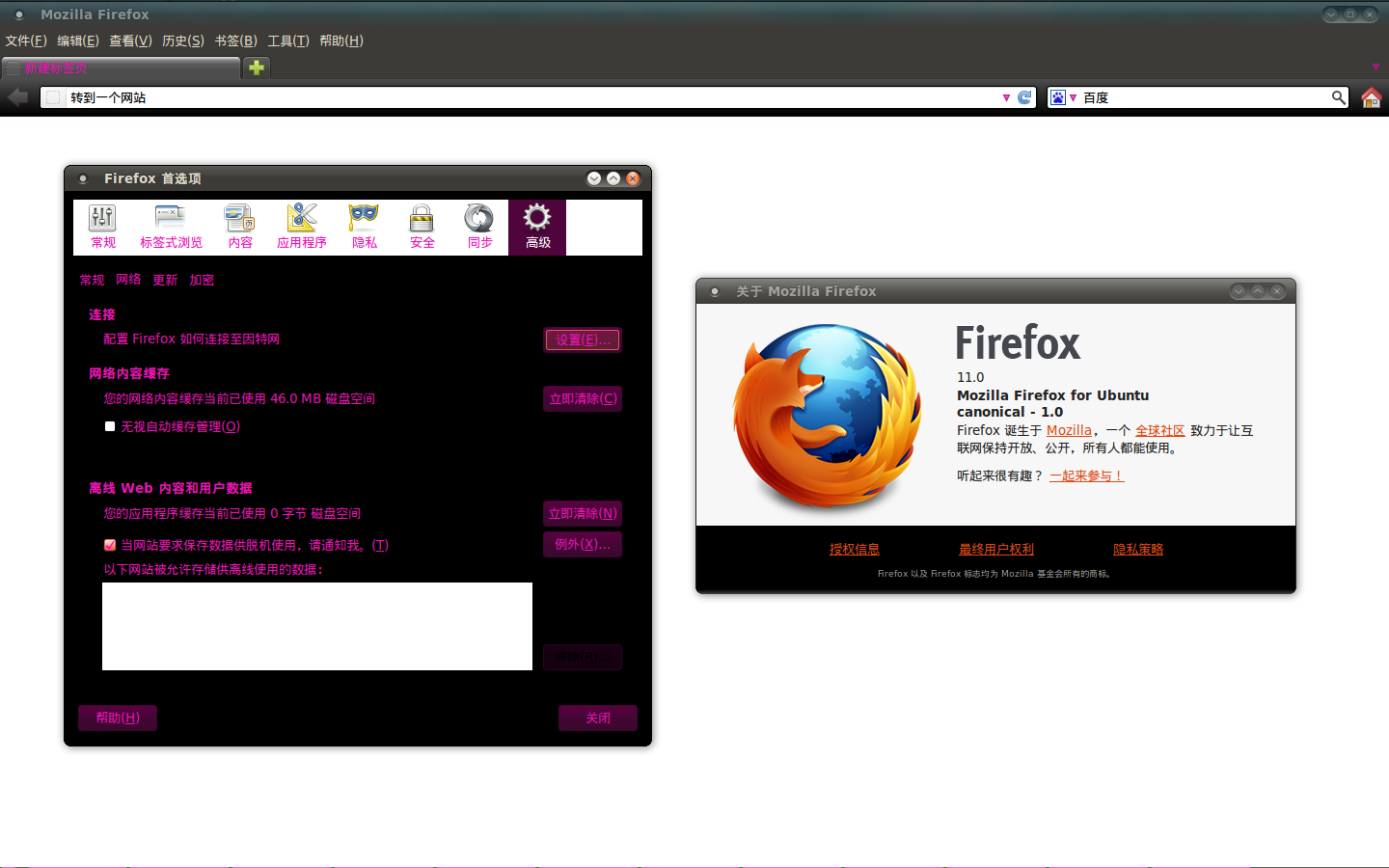Screen dimensions: 1389x868
Task: Click 立即清除(N) offline data button
Action: tap(583, 513)
